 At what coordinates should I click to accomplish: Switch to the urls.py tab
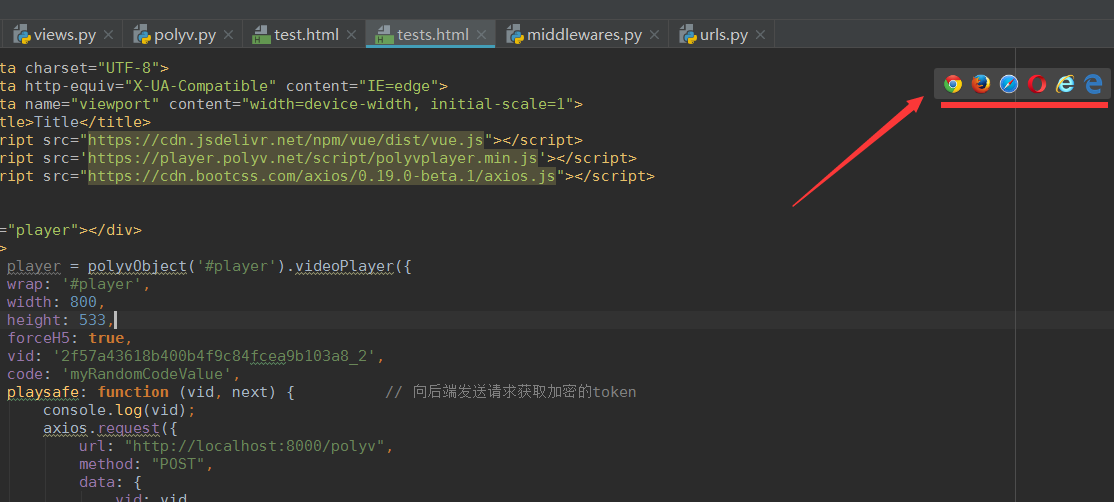[723, 34]
